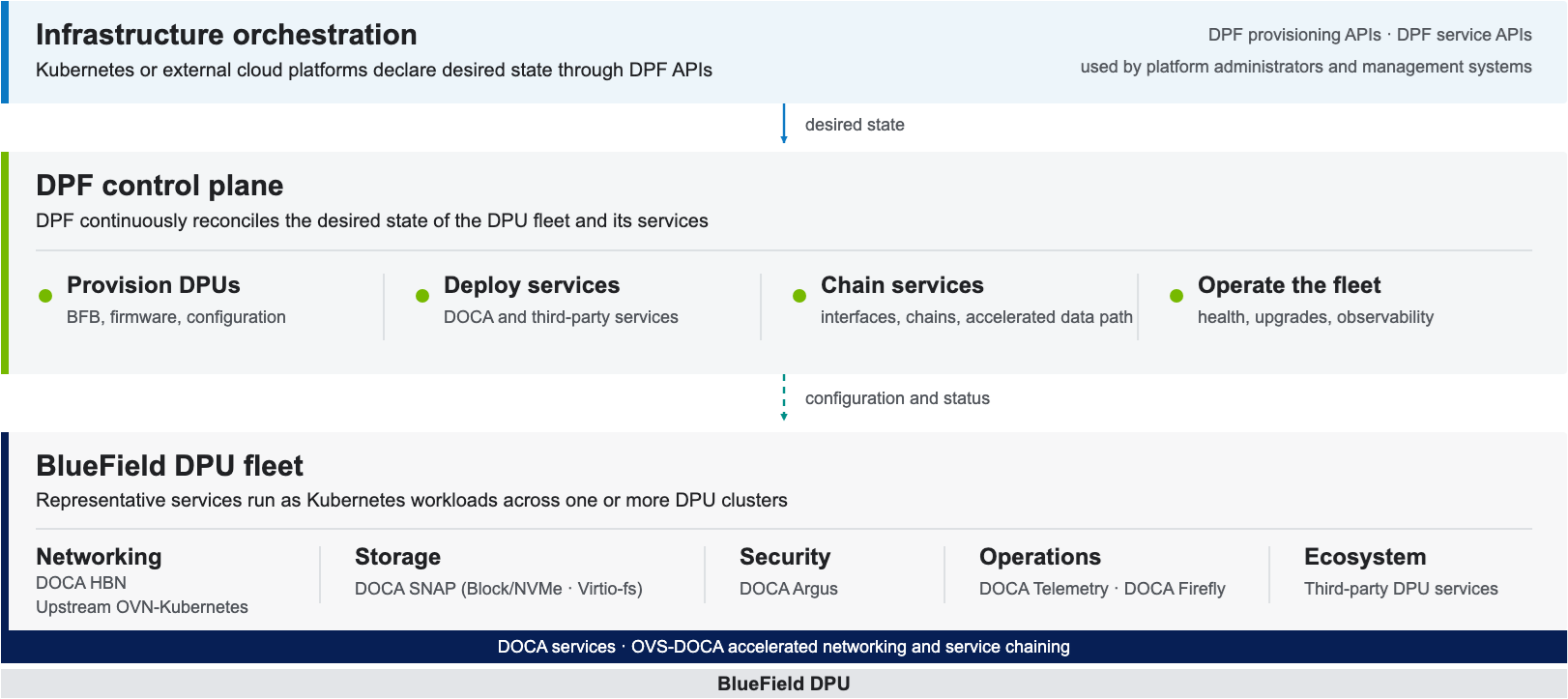The height and width of the screenshot is (699, 1568).
Task: Click the 'configuration and status' label
Action: click(897, 398)
